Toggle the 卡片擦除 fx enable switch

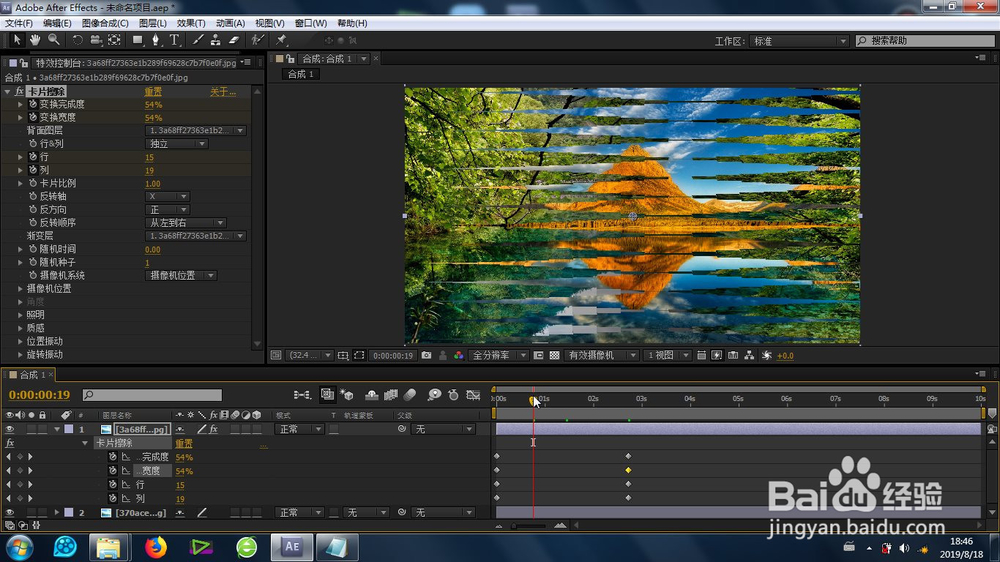[x=19, y=91]
